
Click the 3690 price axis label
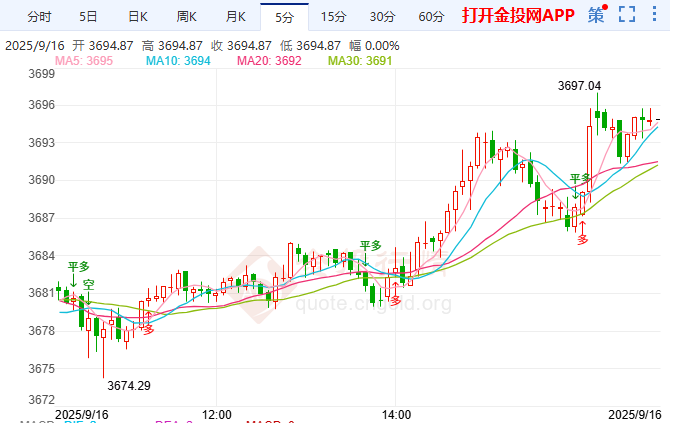coord(42,180)
